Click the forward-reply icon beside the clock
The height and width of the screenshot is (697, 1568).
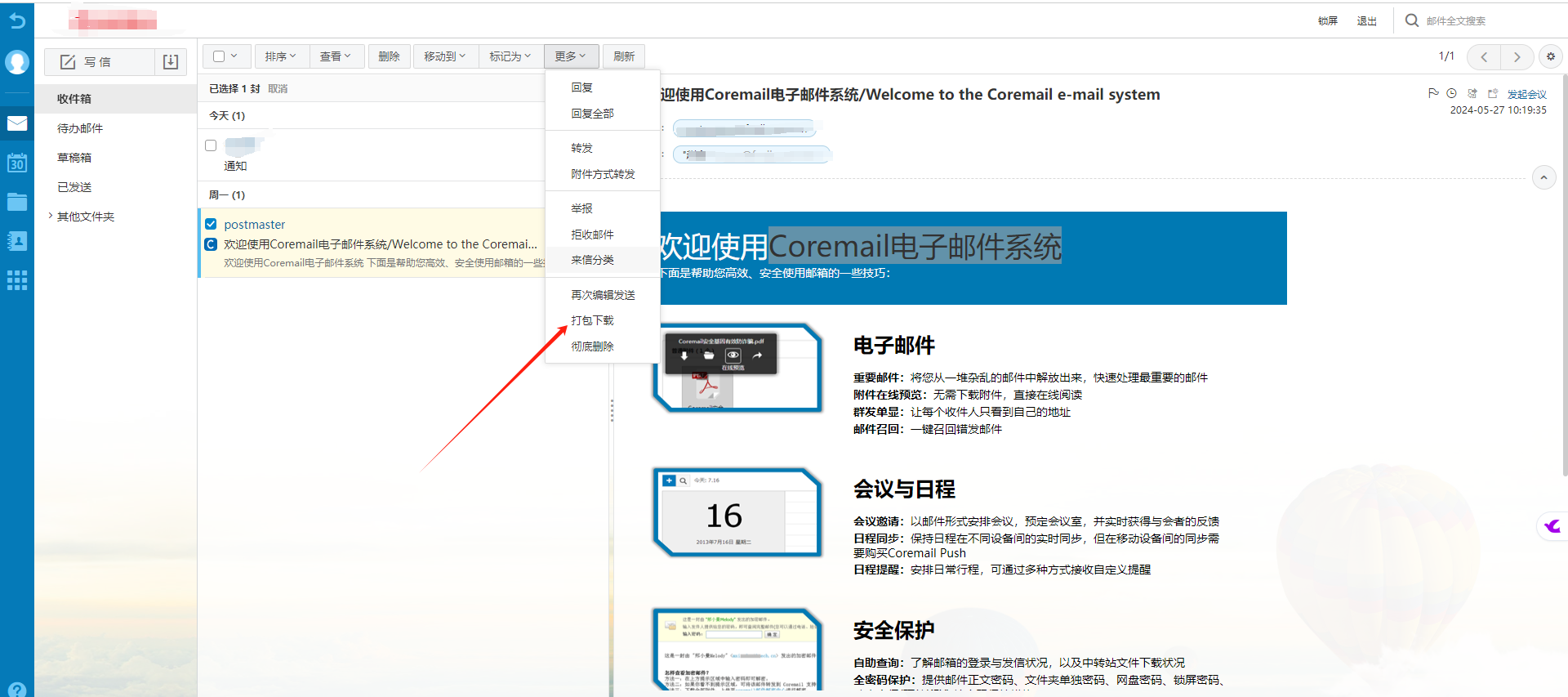coord(1472,93)
